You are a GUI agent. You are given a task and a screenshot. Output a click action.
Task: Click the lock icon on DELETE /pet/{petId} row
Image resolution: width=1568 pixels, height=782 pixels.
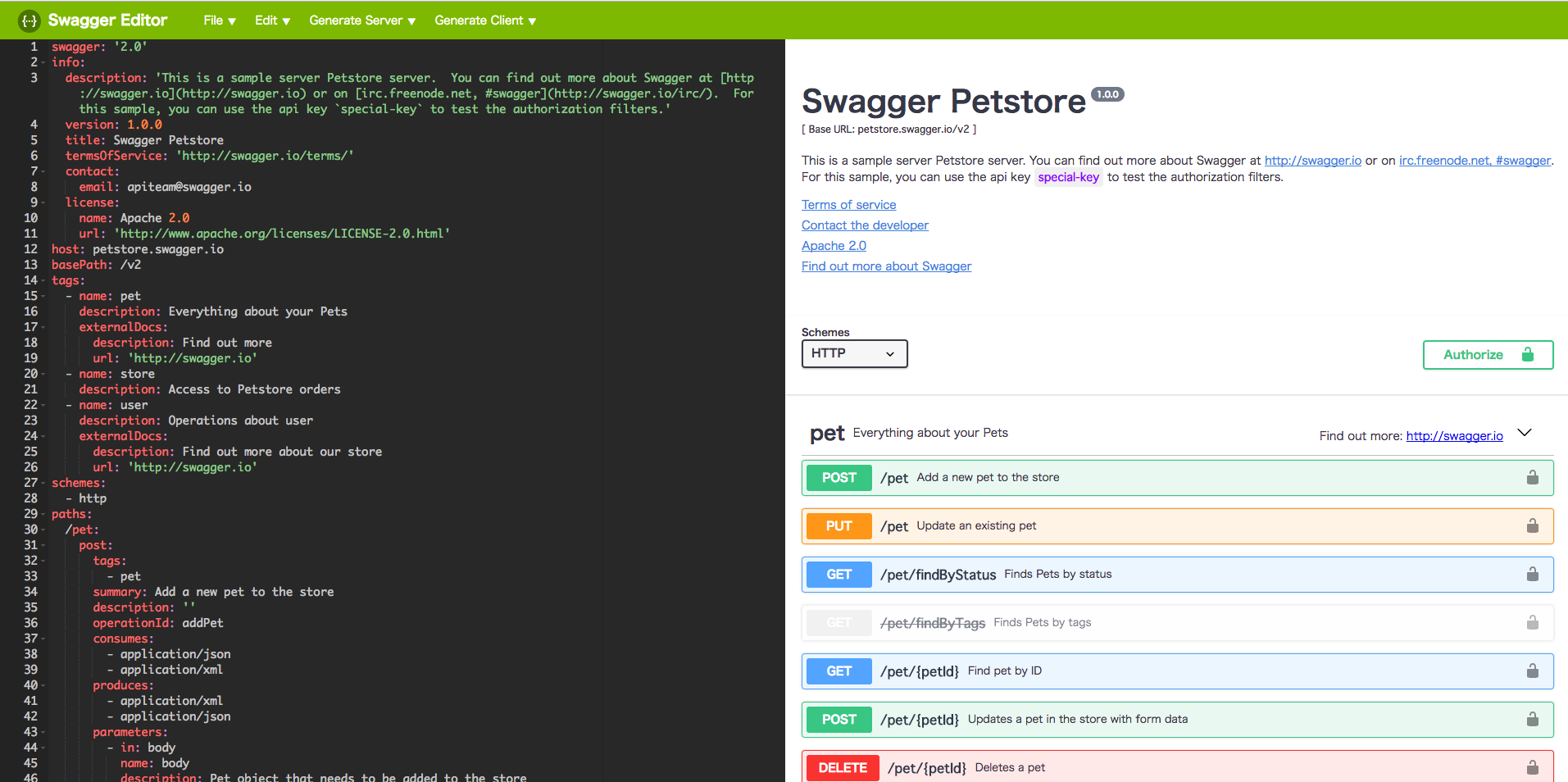pyautogui.click(x=1531, y=767)
